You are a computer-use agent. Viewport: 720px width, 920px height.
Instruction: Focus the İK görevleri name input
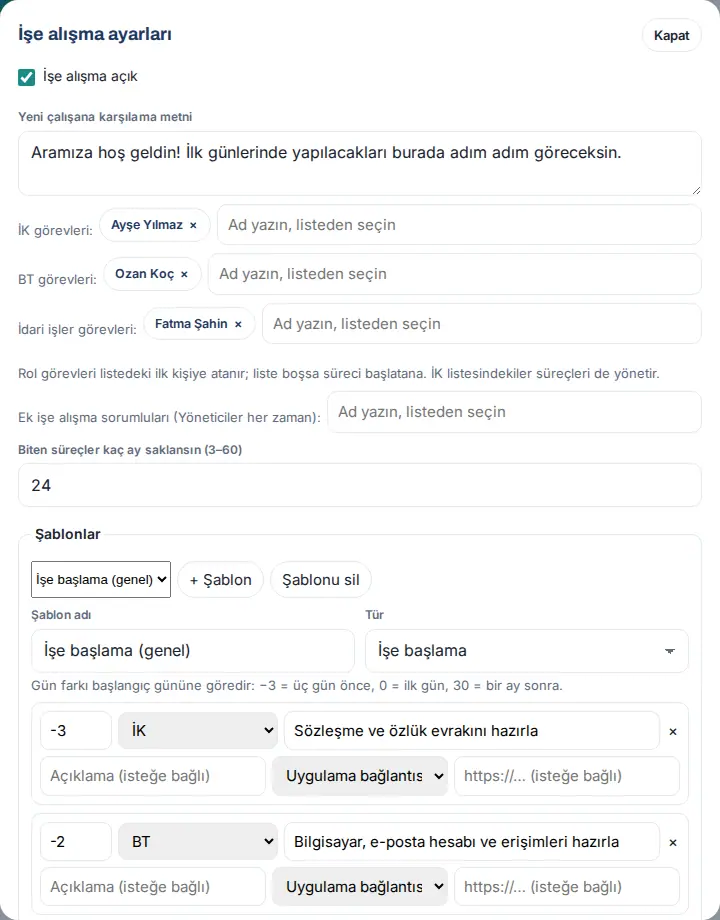coord(459,225)
